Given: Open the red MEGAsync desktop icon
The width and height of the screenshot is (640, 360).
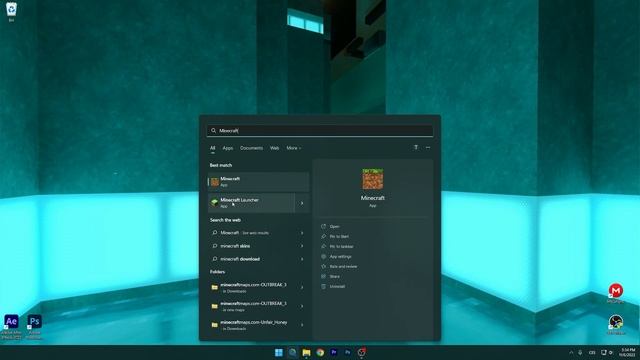Looking at the screenshot, I should (x=616, y=293).
